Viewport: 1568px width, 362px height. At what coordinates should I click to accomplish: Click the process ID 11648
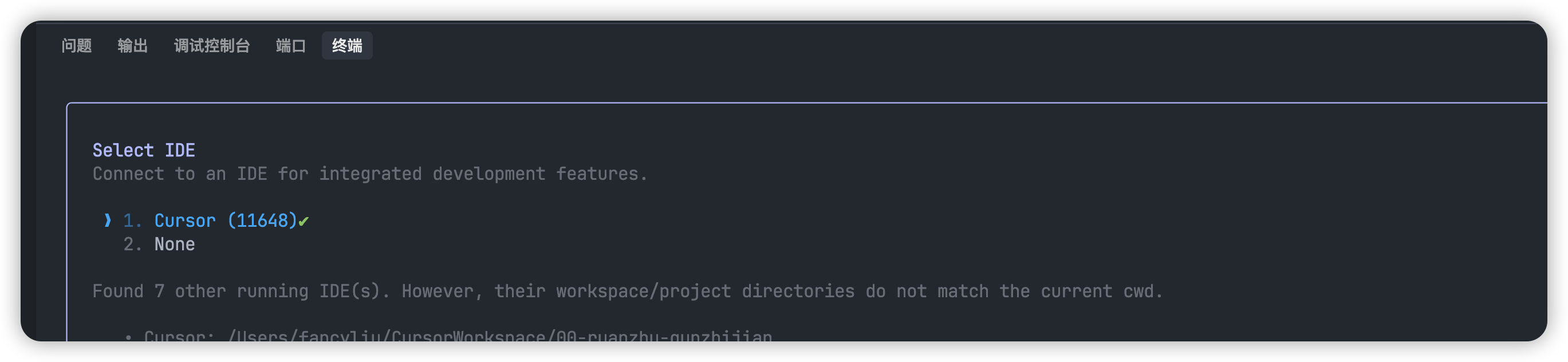[262, 221]
